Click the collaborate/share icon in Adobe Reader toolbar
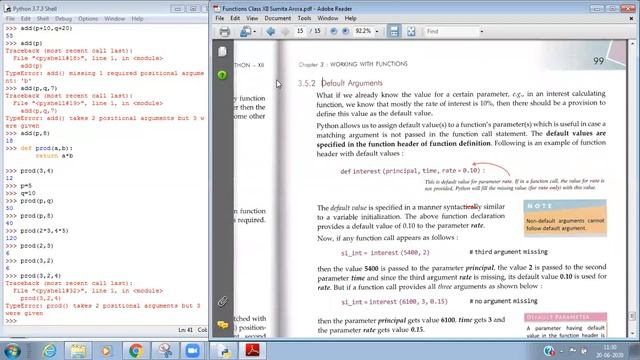Image resolution: width=640 pixels, height=360 pixels. click(245, 31)
